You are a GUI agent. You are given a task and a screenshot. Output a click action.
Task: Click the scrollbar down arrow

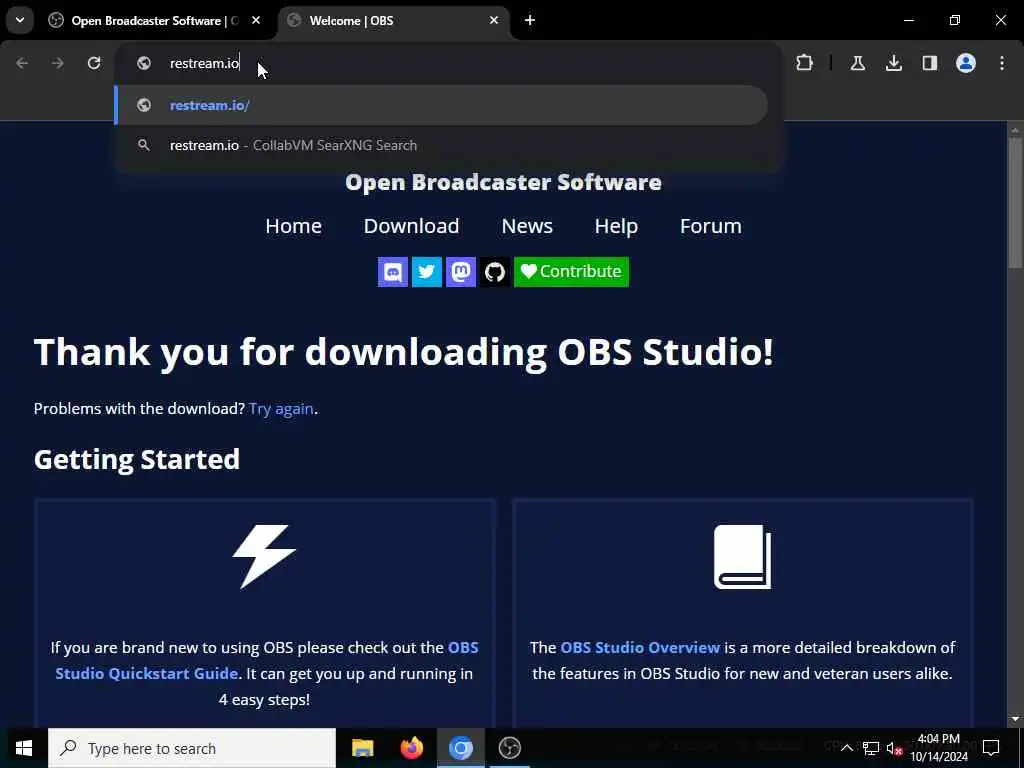(x=1014, y=719)
